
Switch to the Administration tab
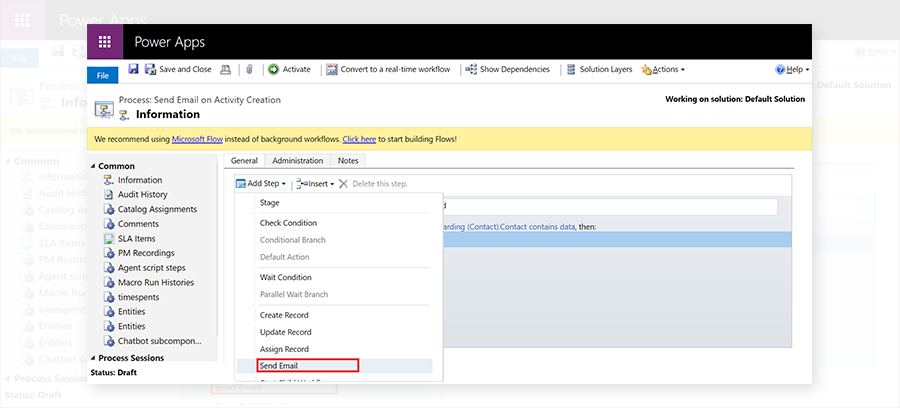(x=298, y=161)
